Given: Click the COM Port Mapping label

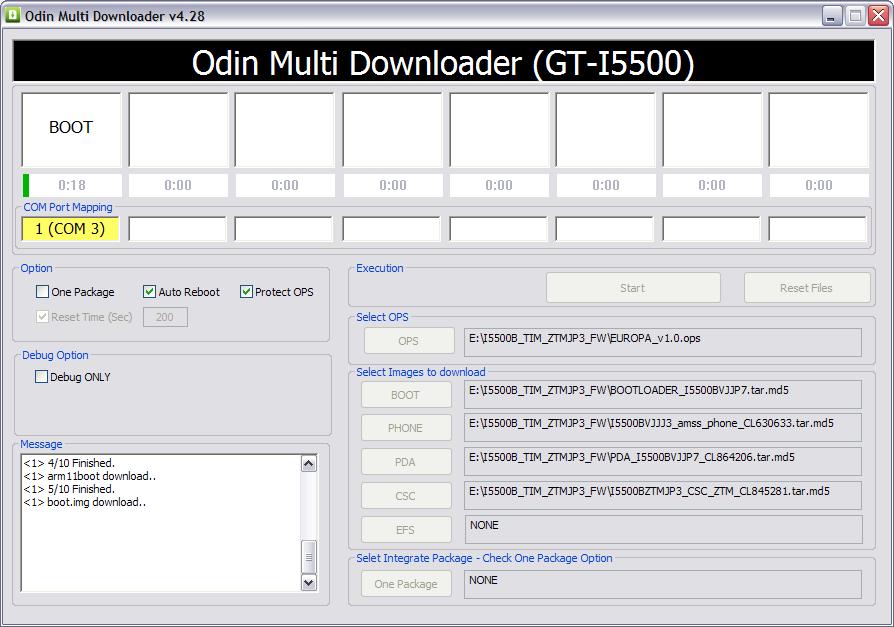Looking at the screenshot, I should point(68,207).
